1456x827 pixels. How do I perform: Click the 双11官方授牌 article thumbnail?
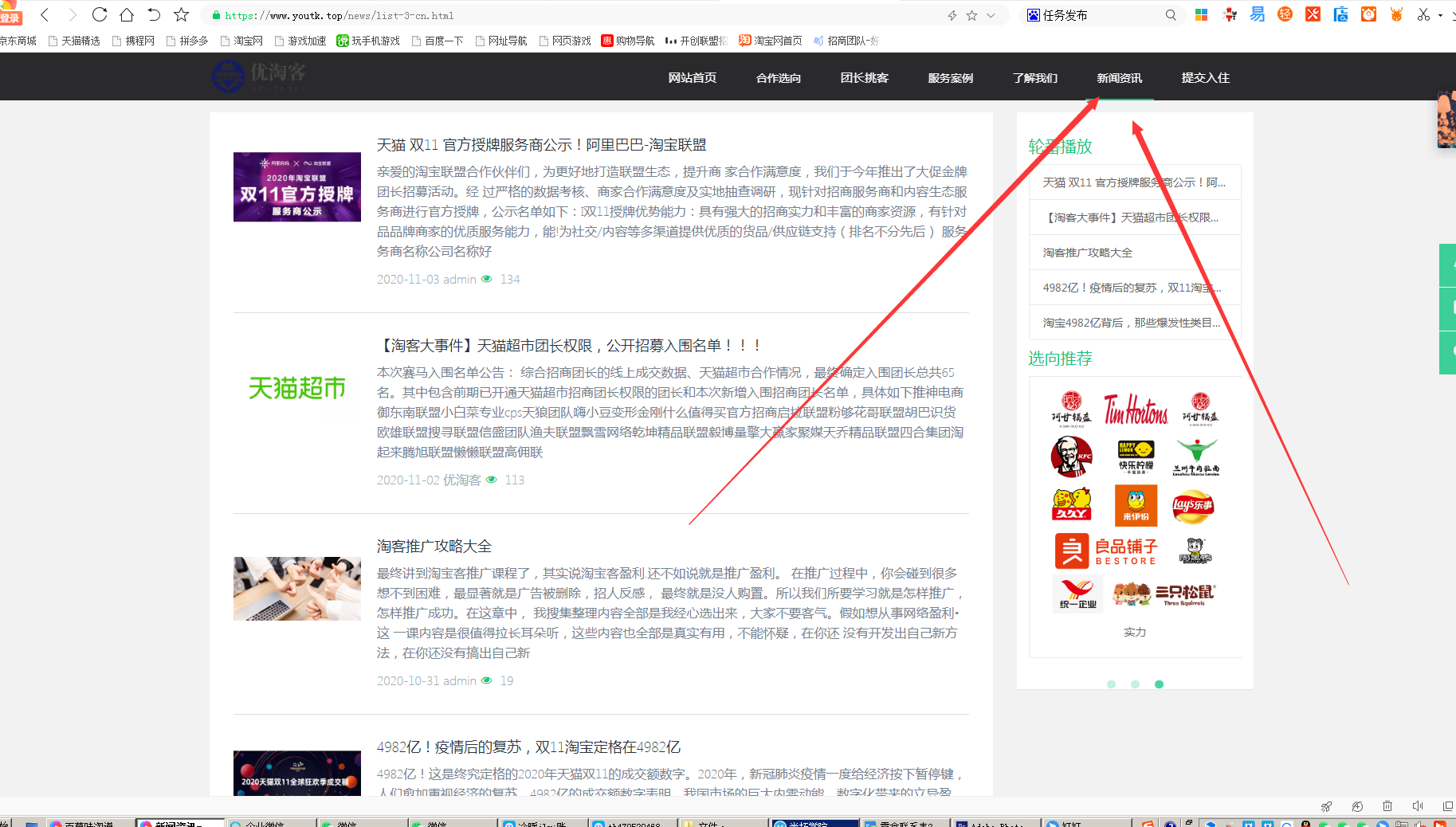(x=297, y=186)
